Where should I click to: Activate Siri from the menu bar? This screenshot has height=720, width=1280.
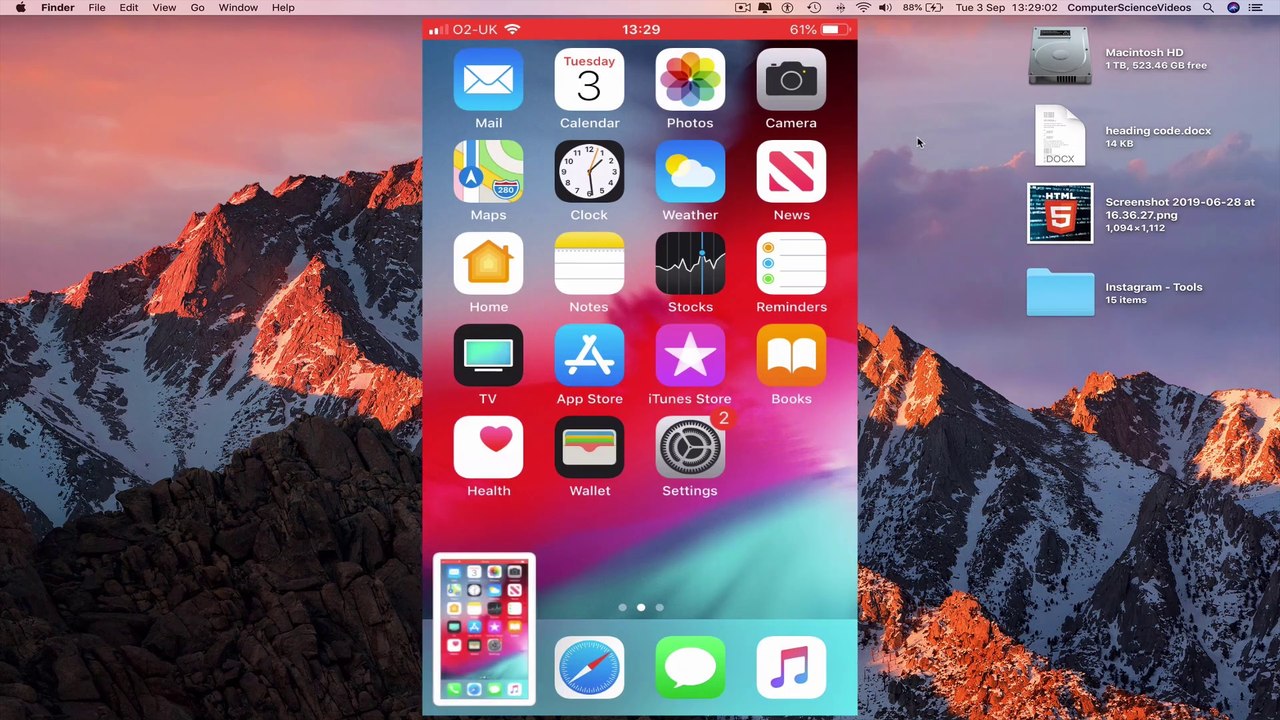tap(1233, 8)
